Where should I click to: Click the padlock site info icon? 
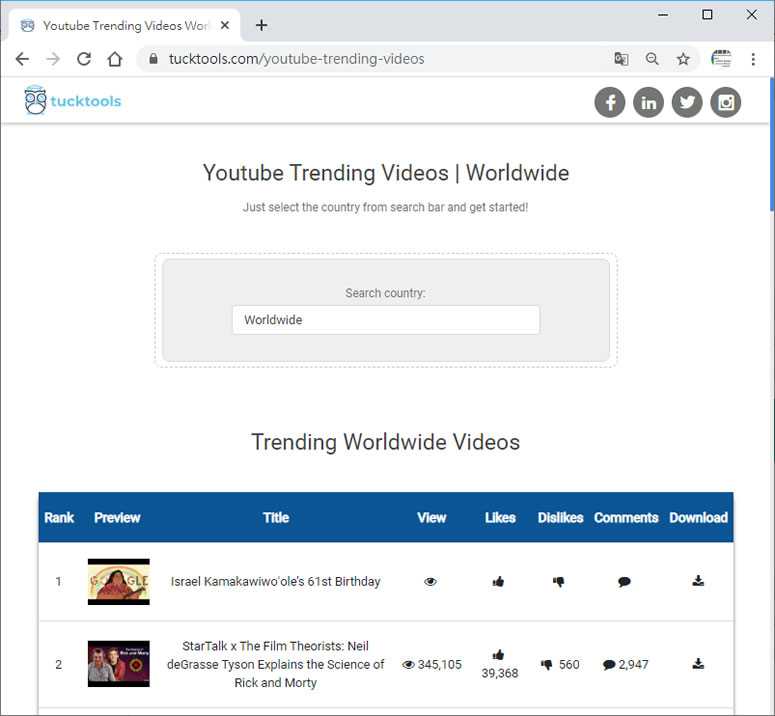point(153,59)
